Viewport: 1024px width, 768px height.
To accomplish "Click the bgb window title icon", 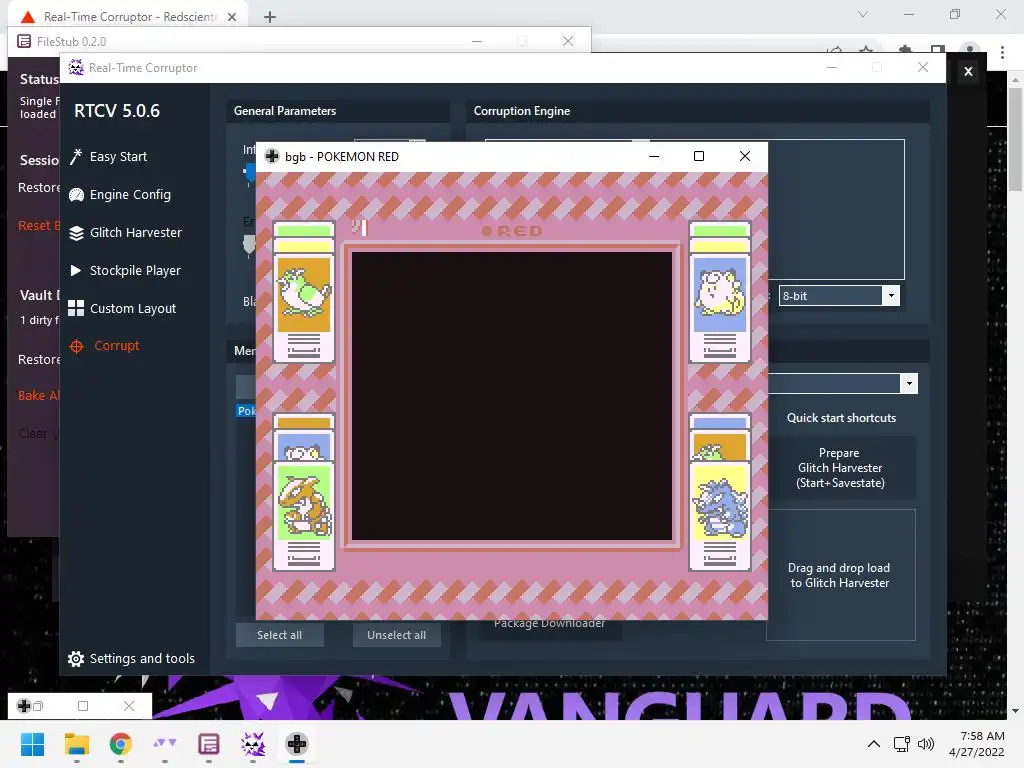I will point(272,156).
